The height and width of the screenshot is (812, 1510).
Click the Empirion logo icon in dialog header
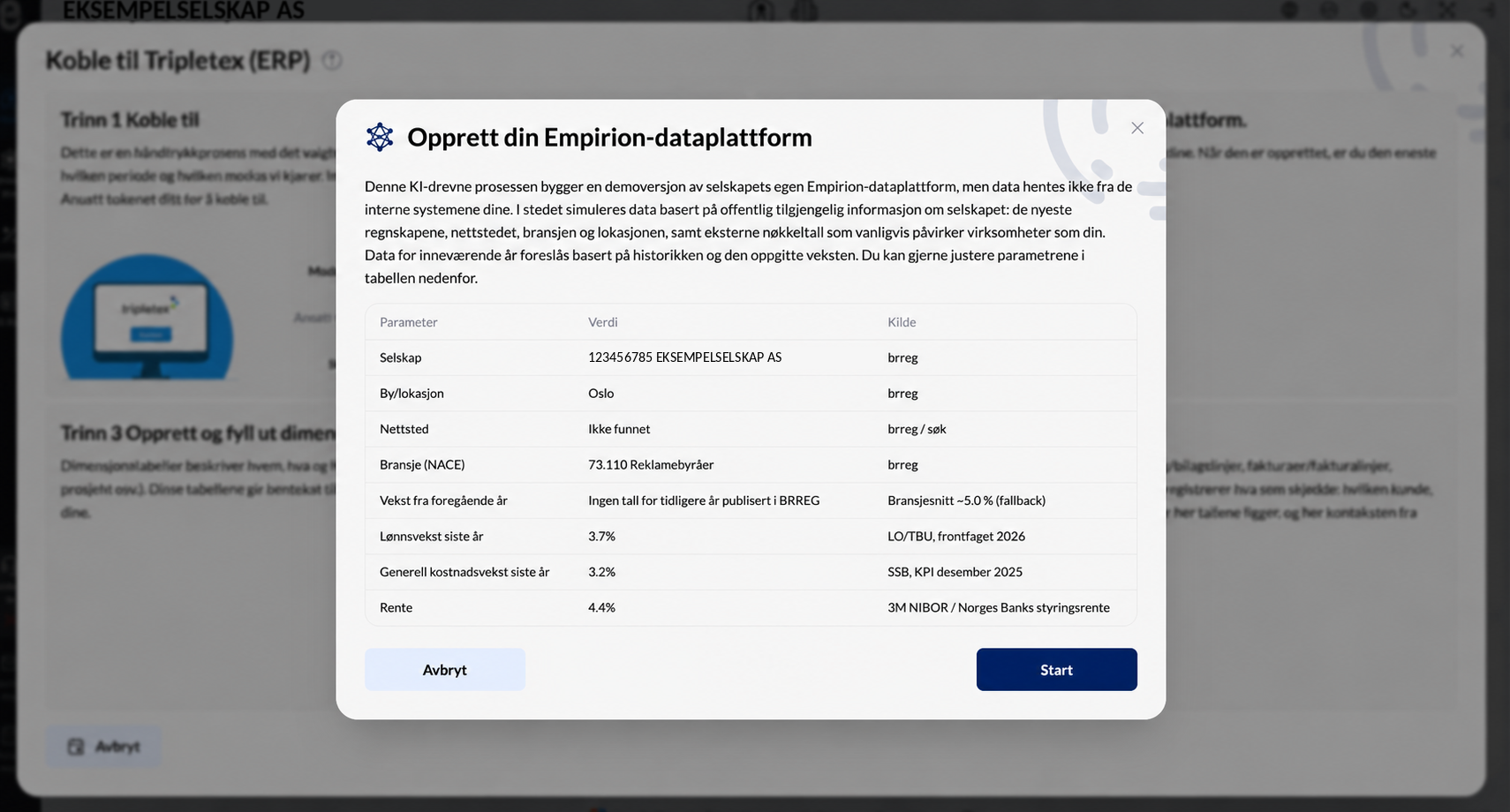(x=380, y=137)
